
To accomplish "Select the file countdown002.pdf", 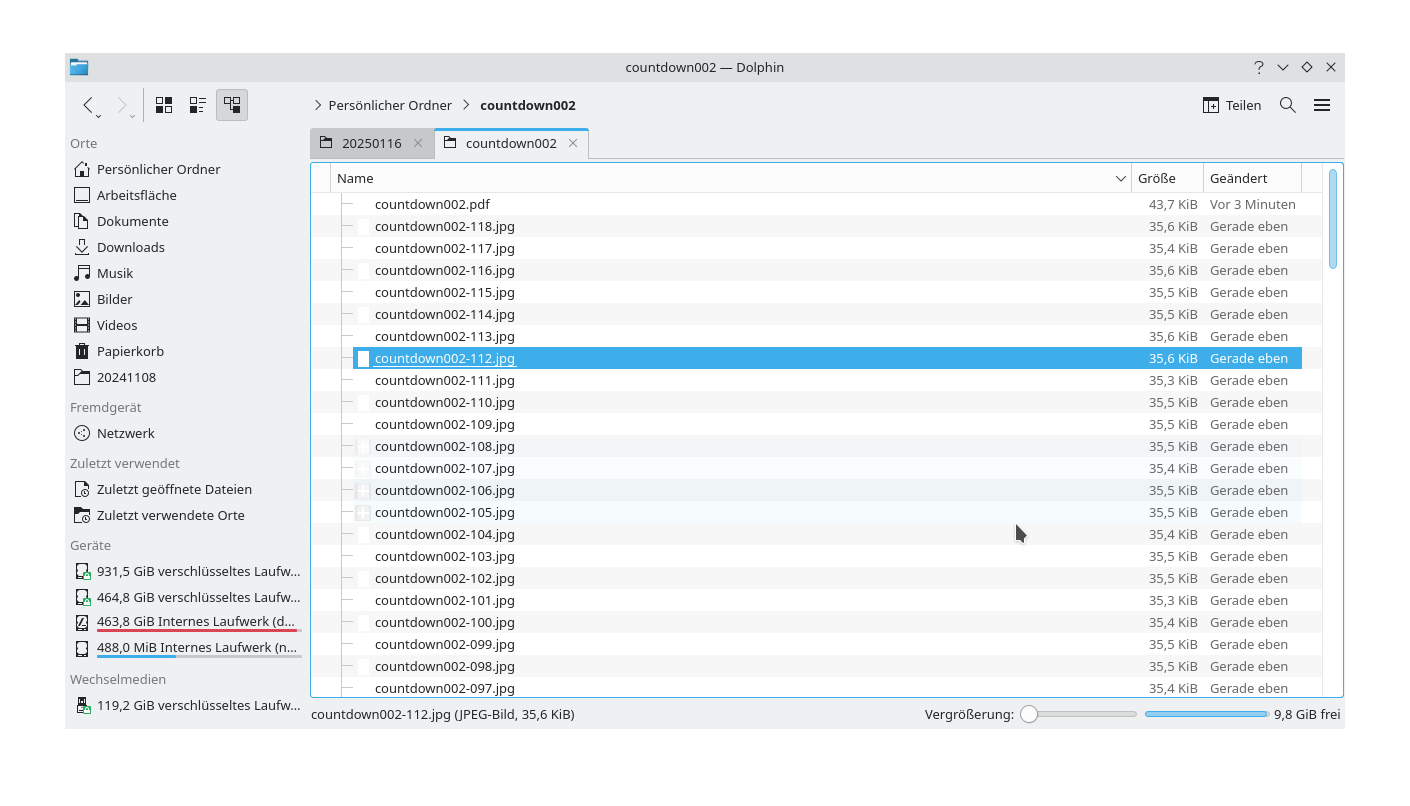I will tap(432, 204).
